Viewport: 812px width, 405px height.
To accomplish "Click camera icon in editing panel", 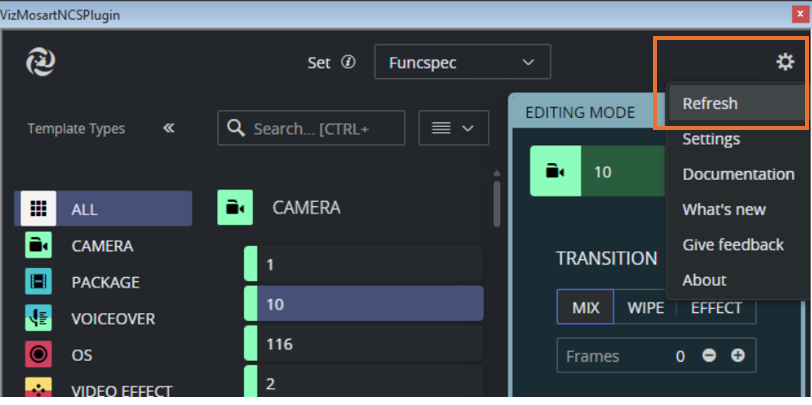I will coord(555,171).
